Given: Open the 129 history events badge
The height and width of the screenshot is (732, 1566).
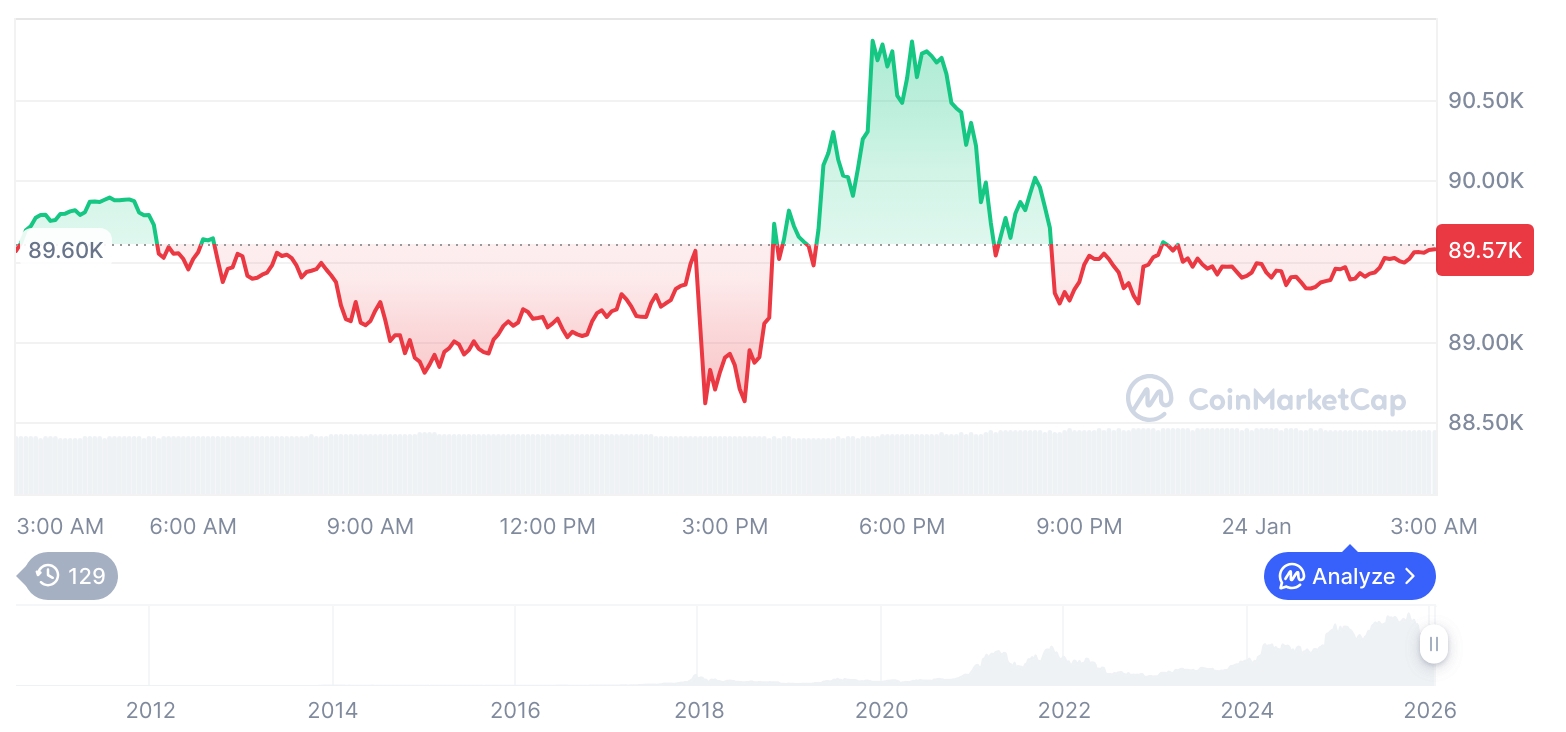Looking at the screenshot, I should click(x=70, y=576).
